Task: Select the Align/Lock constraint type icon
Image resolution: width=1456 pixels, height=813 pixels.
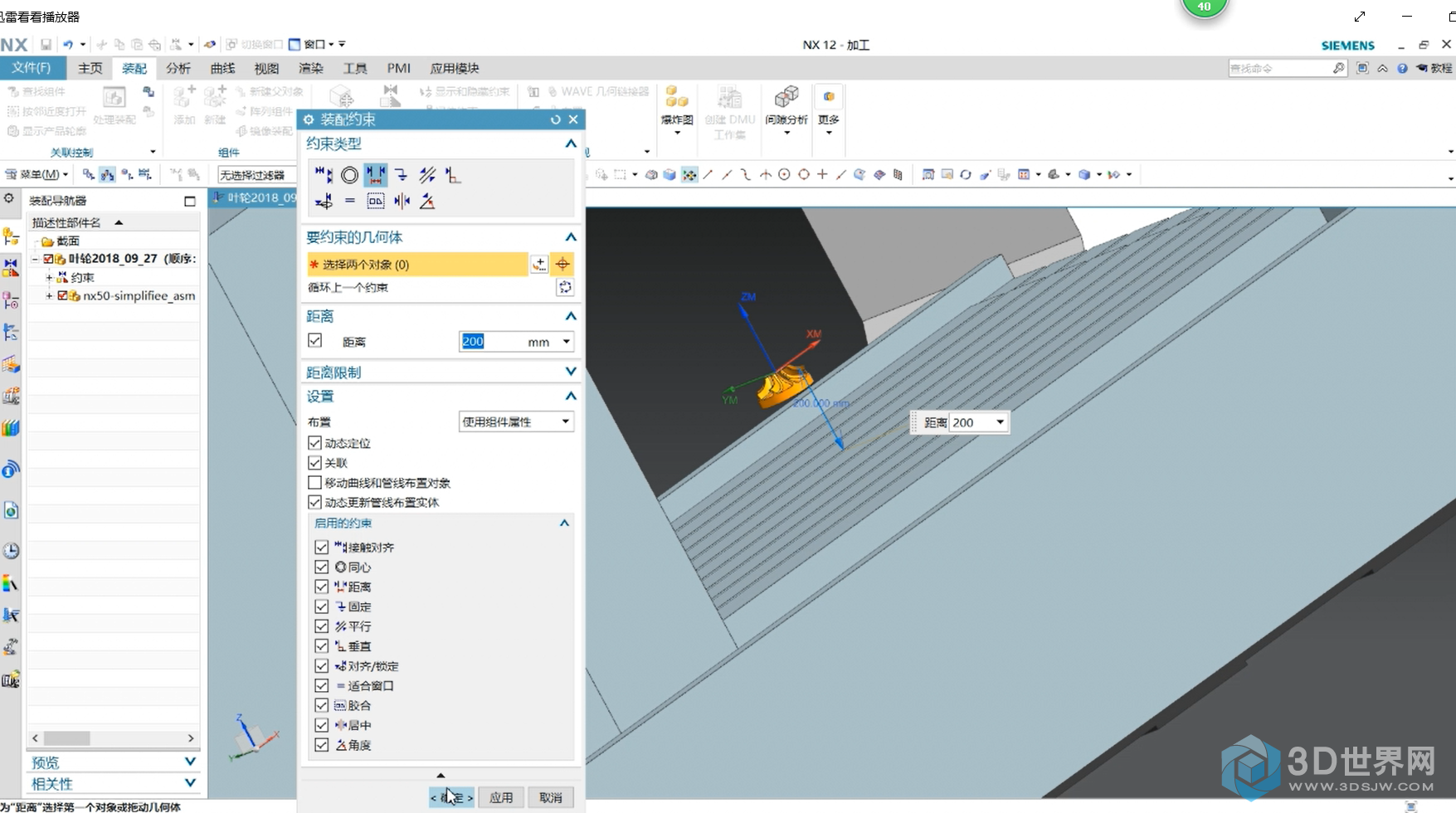Action: [324, 201]
